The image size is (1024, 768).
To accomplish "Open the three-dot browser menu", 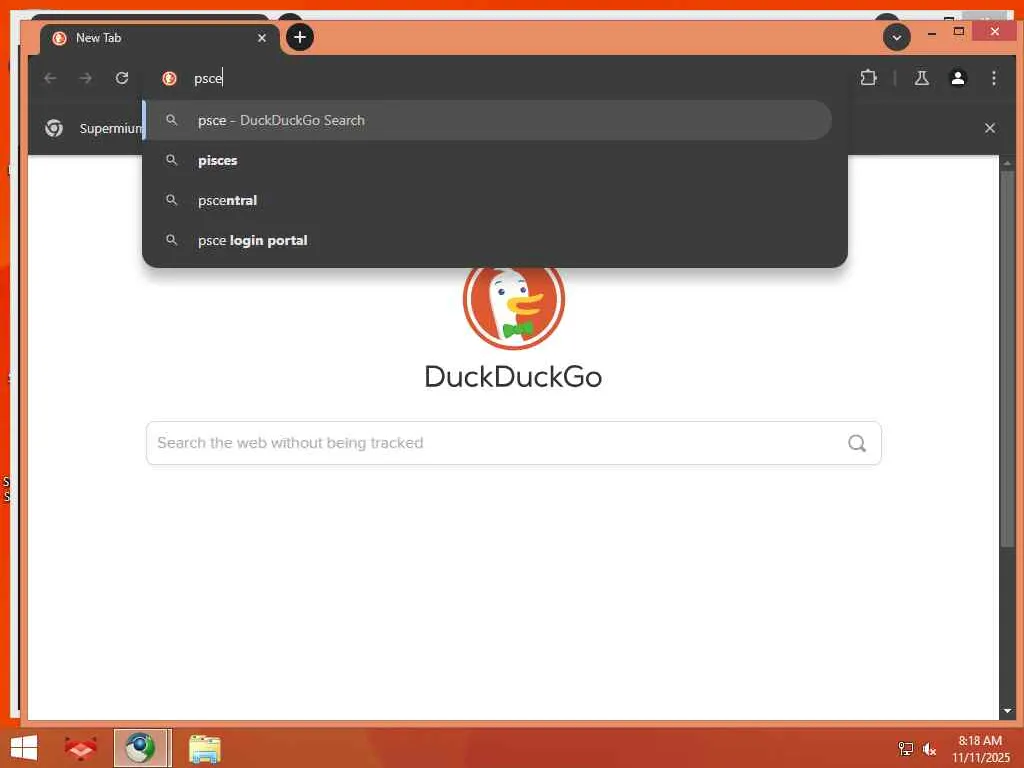I will click(993, 78).
